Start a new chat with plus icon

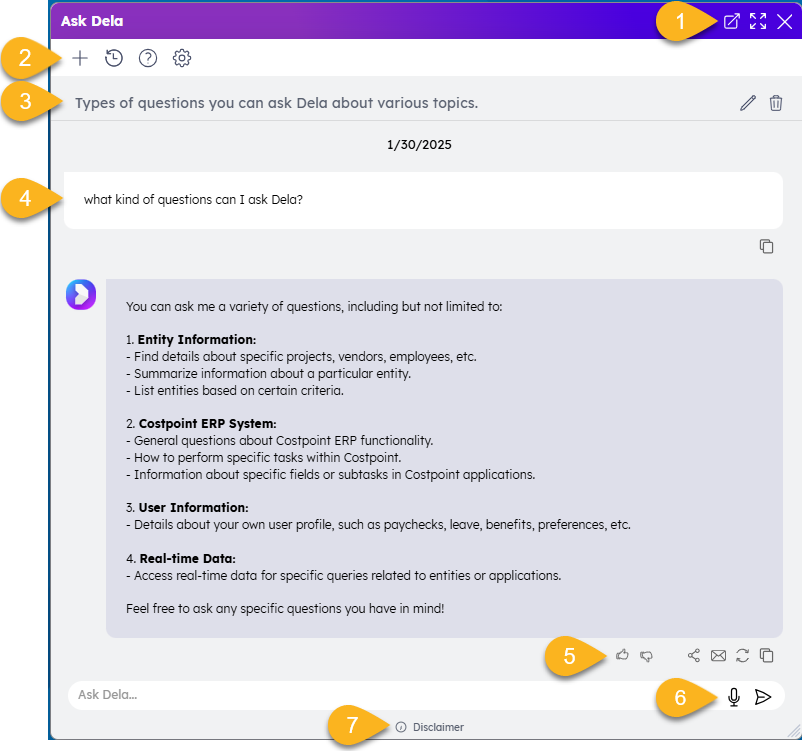coord(80,58)
